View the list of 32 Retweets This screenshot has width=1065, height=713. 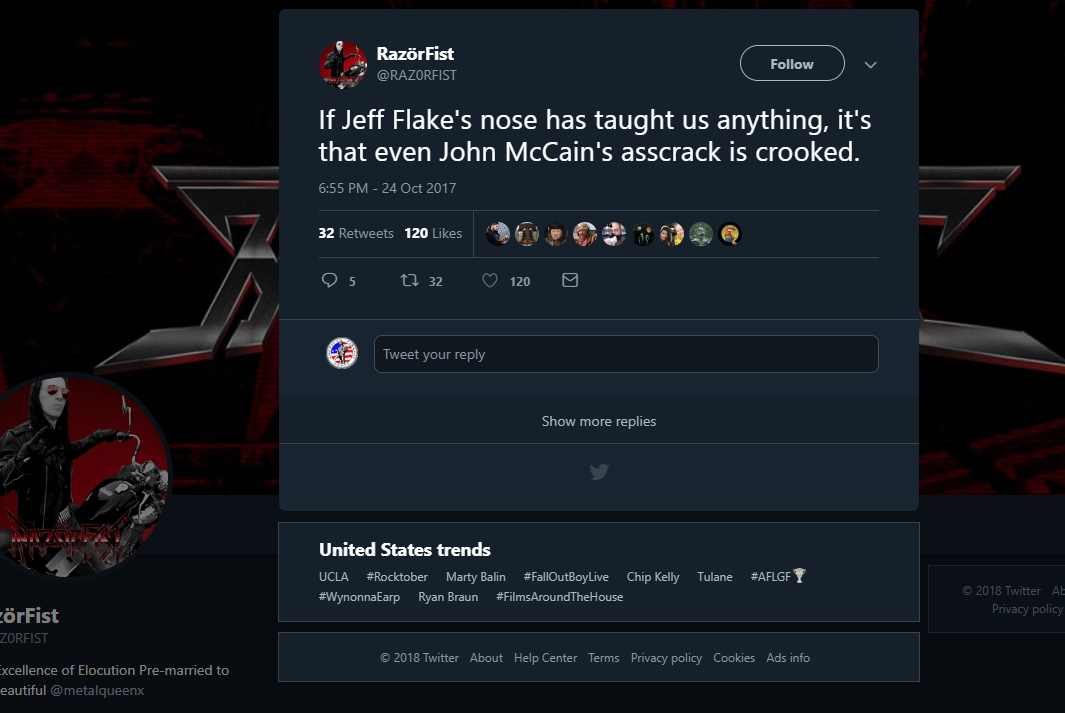356,233
